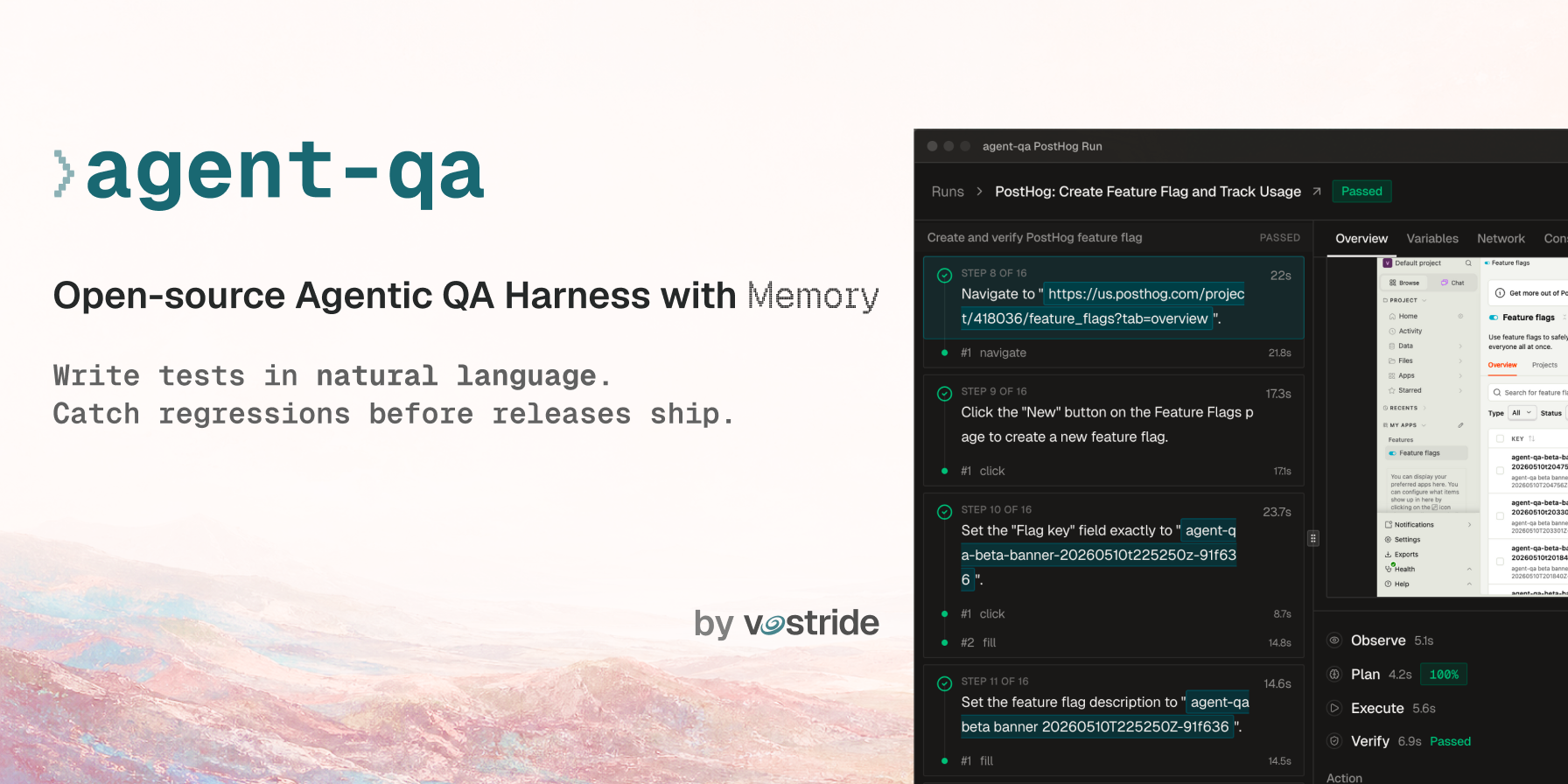
Task: Click the green check icon on Step 10
Action: (945, 512)
